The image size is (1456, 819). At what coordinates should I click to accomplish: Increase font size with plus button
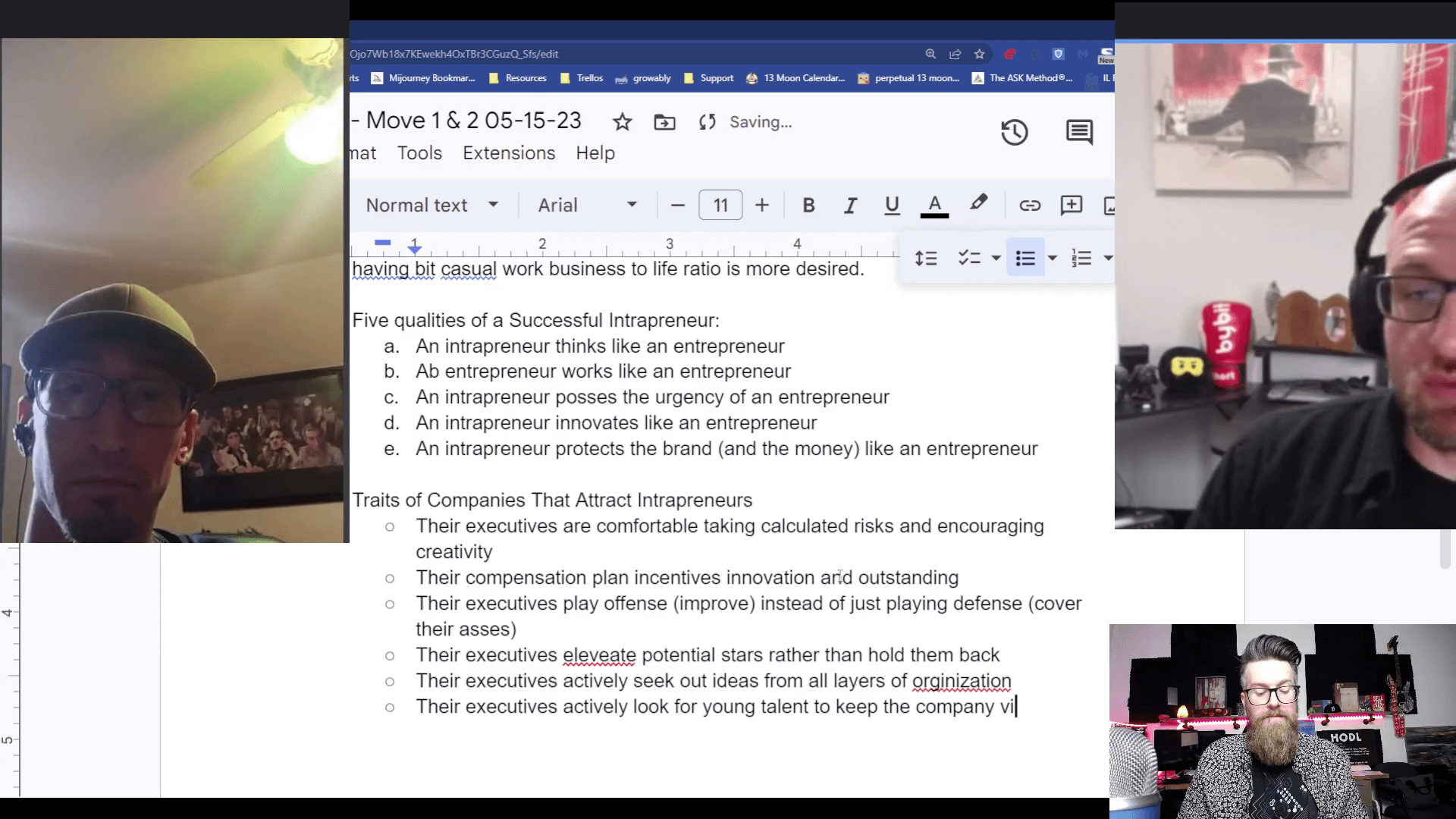[762, 206]
